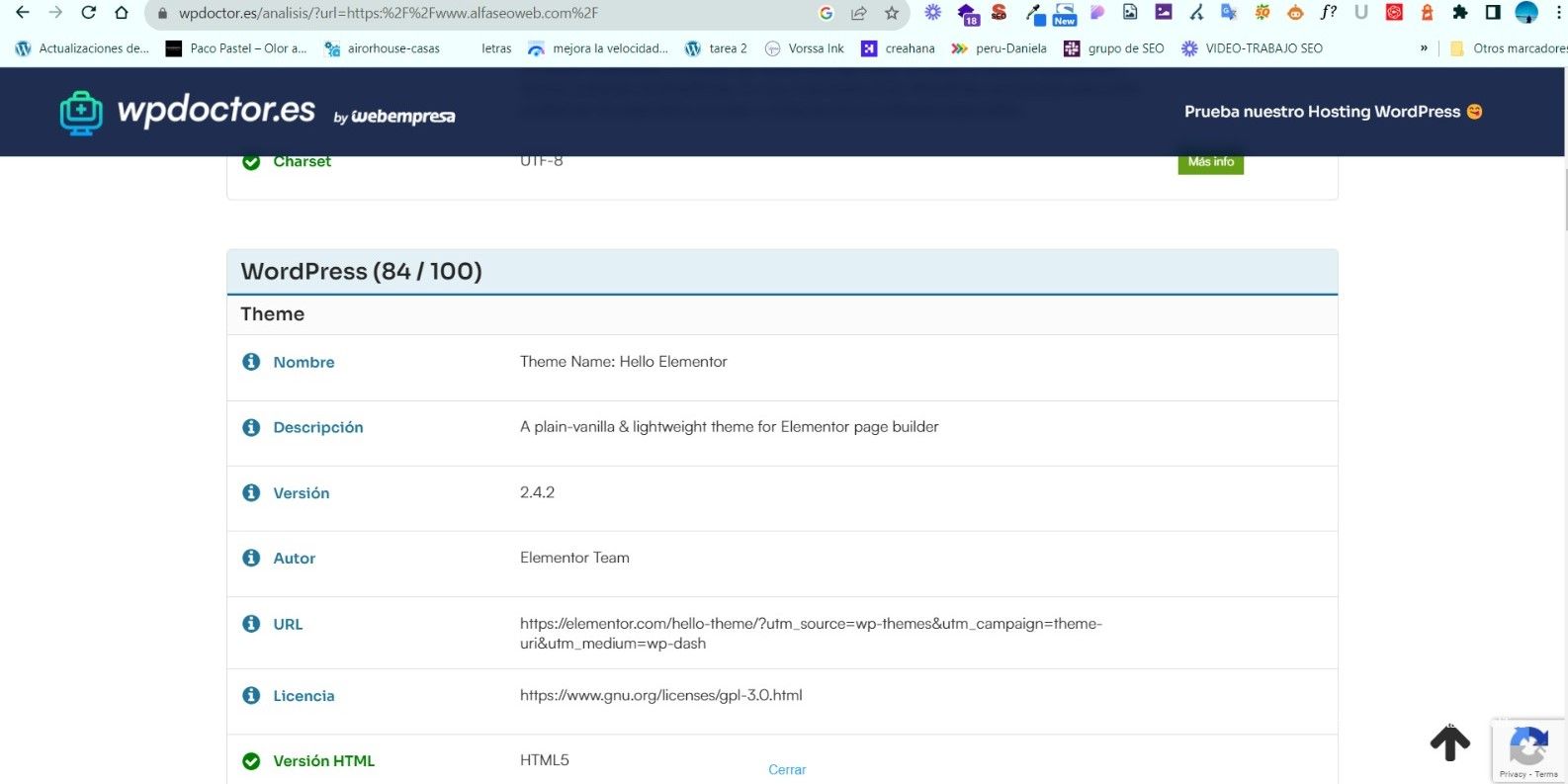Click the 'Elementor Team' author value
This screenshot has height=784, width=1568.
(574, 558)
